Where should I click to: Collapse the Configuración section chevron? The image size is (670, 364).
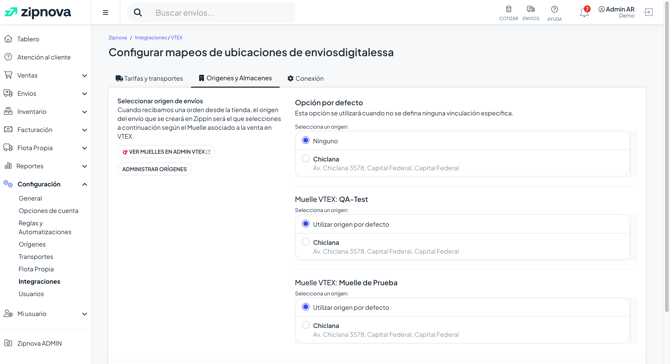coord(85,184)
